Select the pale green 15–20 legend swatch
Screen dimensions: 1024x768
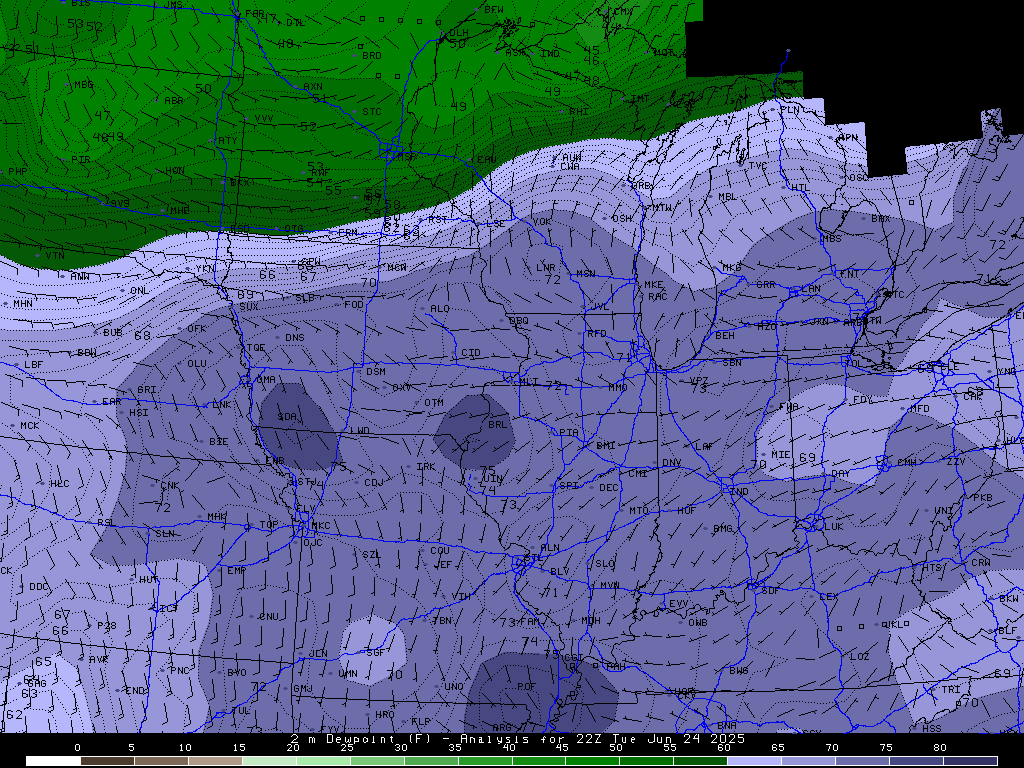(x=269, y=761)
